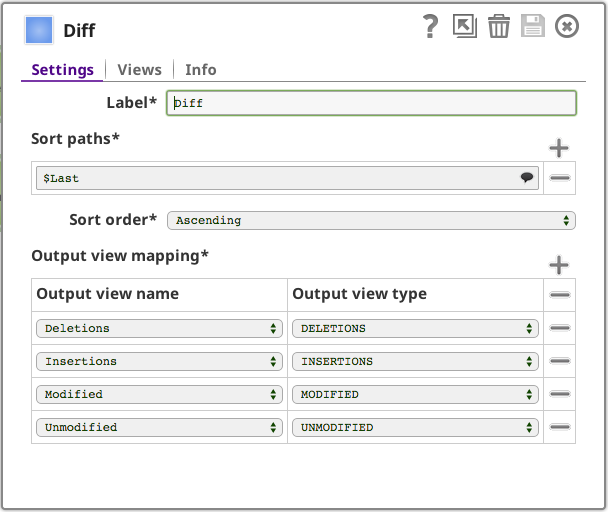
Task: Close the Diff dialog
Action: (x=567, y=27)
